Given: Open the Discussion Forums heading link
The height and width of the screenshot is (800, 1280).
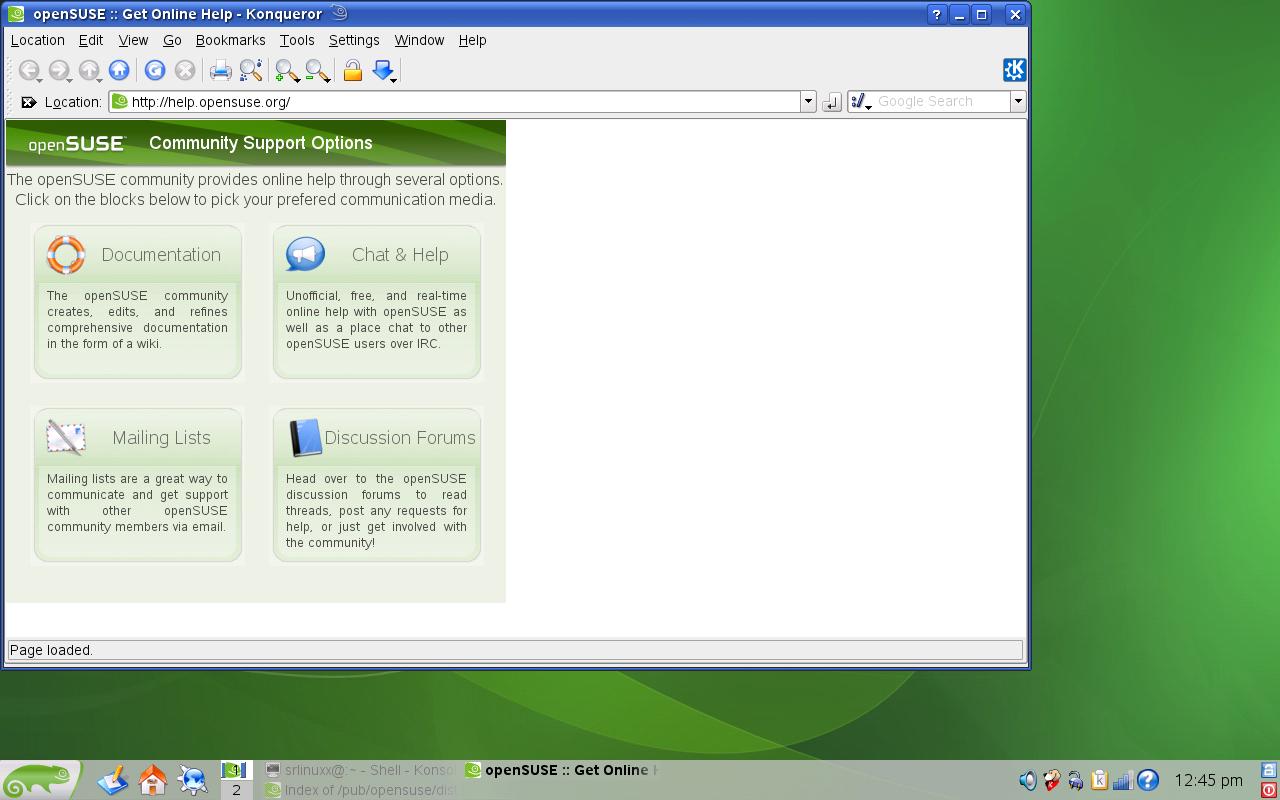Looking at the screenshot, I should click(x=400, y=438).
